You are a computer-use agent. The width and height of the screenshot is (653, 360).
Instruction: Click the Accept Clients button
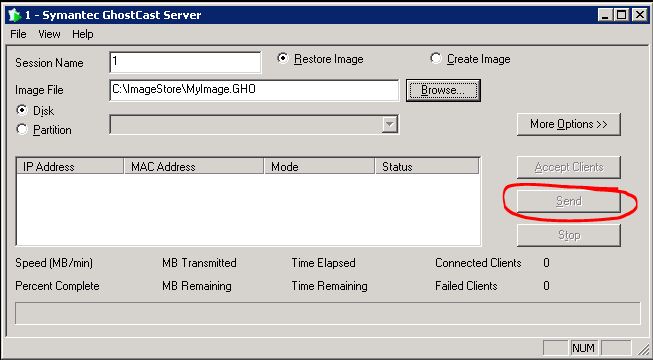(x=569, y=168)
